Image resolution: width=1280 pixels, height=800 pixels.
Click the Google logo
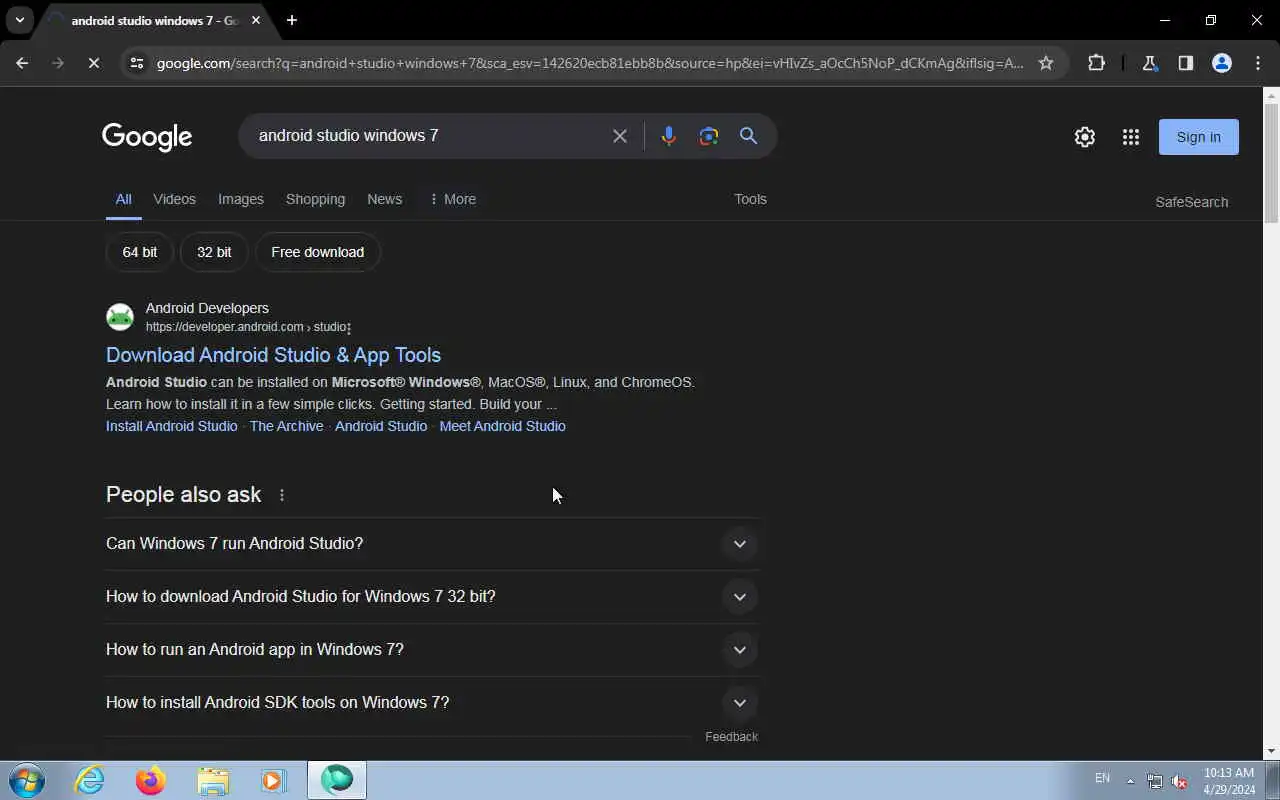point(147,137)
